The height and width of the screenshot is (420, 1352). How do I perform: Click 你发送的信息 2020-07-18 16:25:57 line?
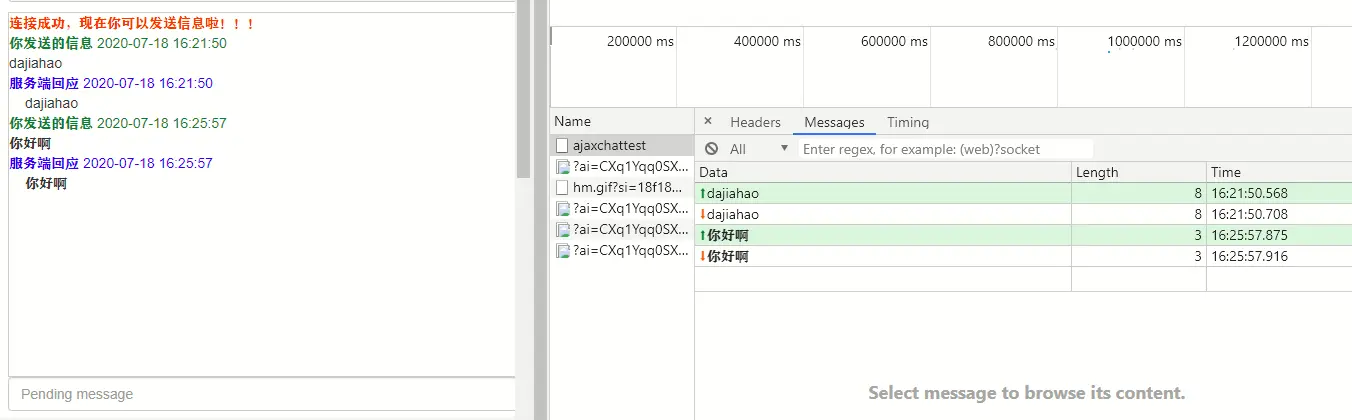pos(118,123)
